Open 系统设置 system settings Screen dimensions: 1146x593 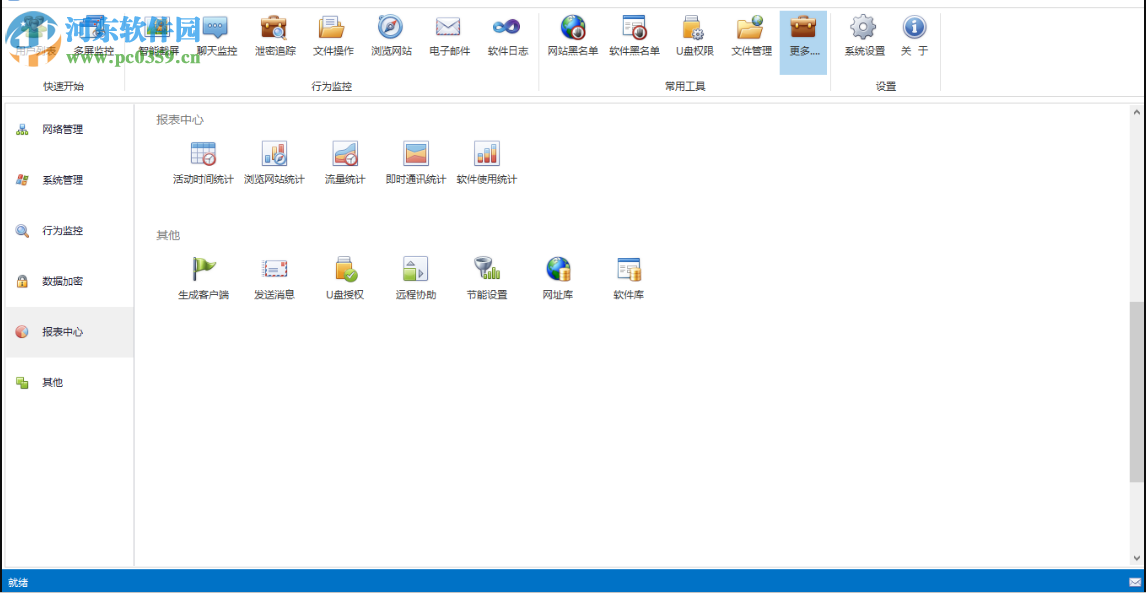[x=865, y=37]
